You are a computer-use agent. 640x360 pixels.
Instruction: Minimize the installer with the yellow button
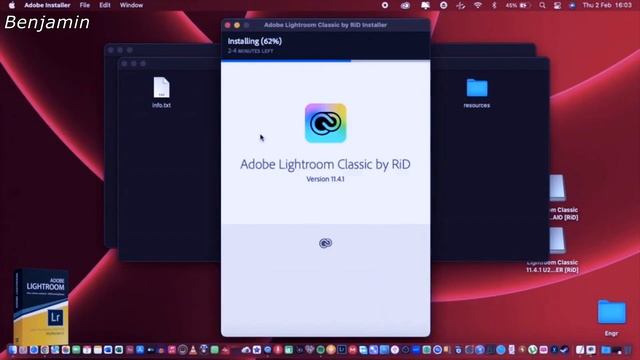pos(237,25)
